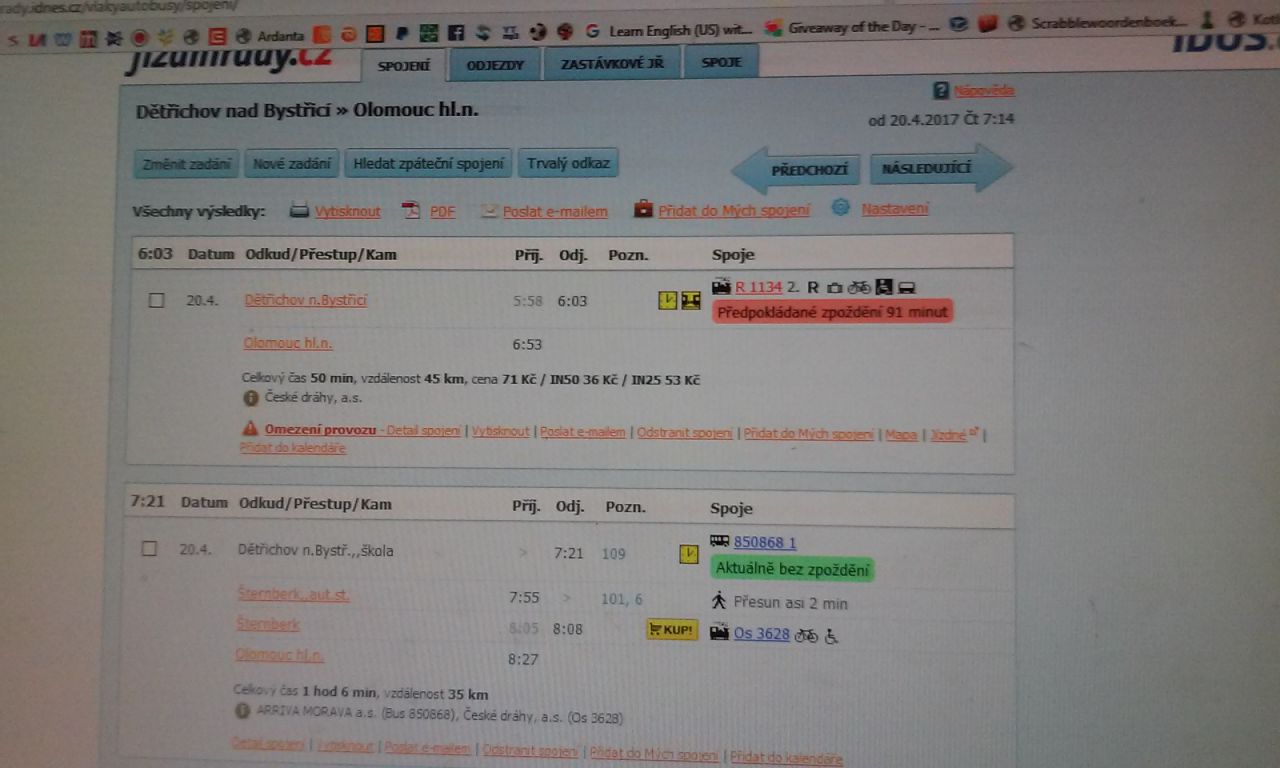Click the envelope icon for Poslat e-mailem
The image size is (1280, 768).
pyautogui.click(x=489, y=211)
